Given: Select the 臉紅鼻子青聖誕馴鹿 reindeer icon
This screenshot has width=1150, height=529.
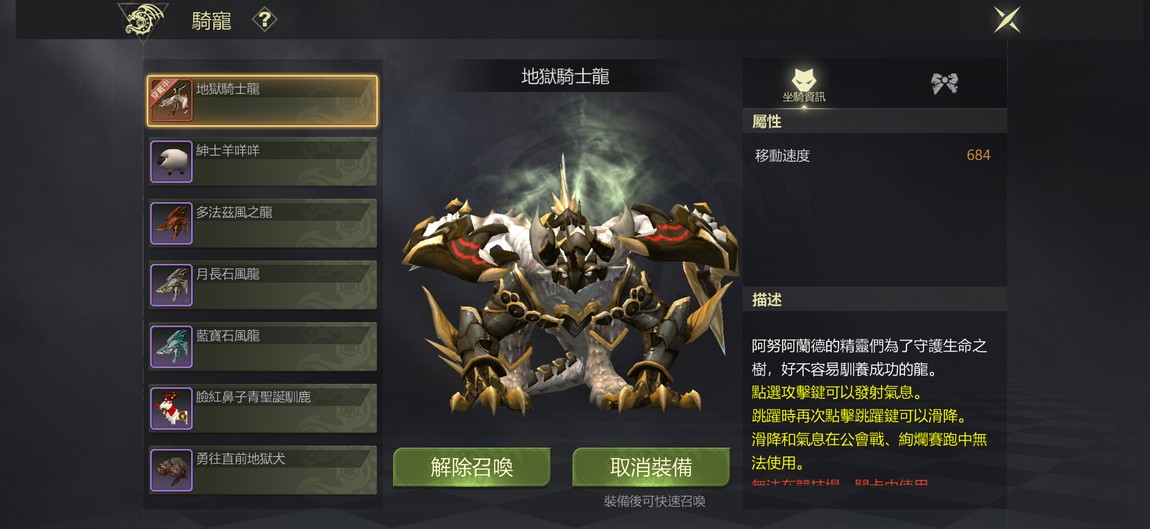Looking at the screenshot, I should click(172, 409).
